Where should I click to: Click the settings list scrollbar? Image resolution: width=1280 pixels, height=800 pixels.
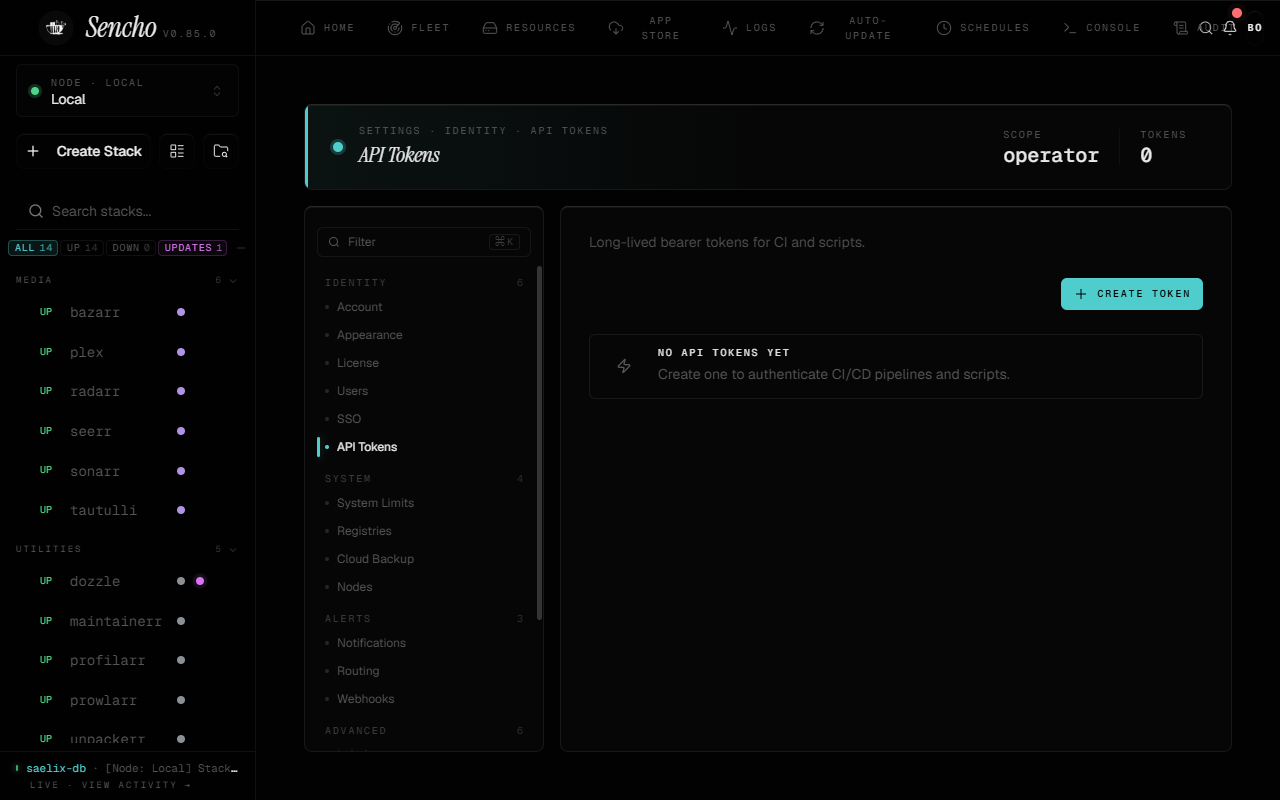pyautogui.click(x=540, y=443)
